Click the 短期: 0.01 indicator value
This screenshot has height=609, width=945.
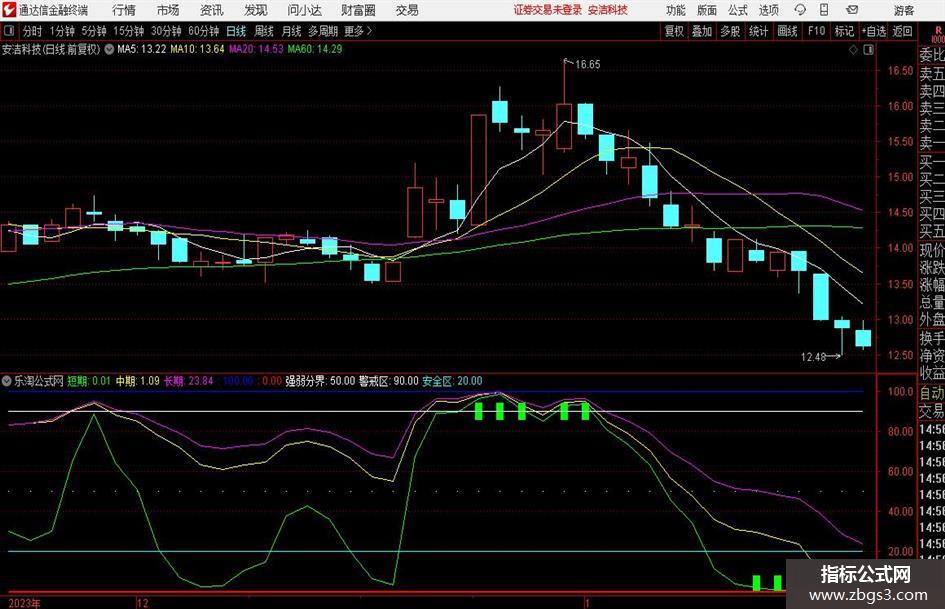tap(89, 381)
